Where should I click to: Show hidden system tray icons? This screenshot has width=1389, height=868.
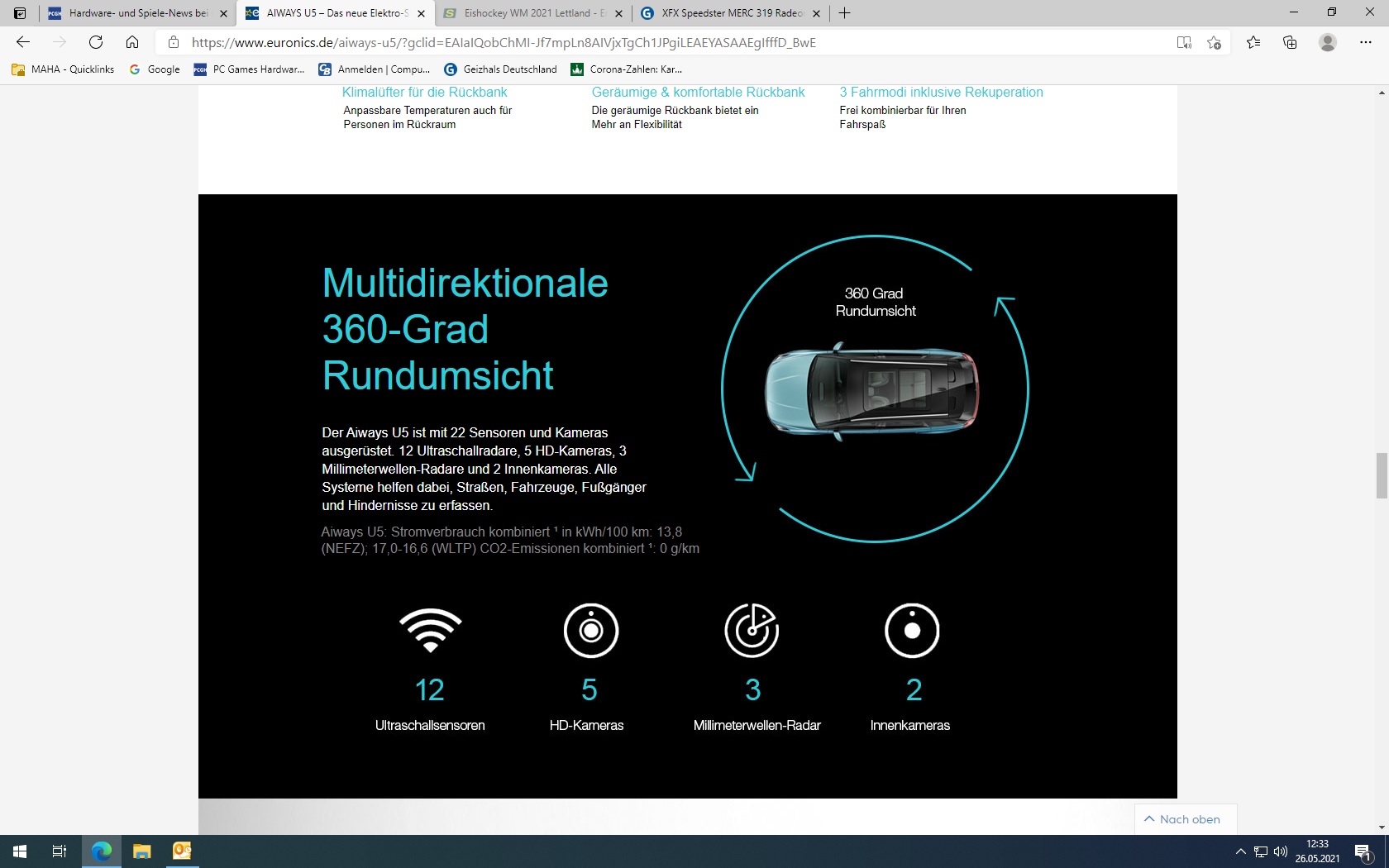[1240, 851]
